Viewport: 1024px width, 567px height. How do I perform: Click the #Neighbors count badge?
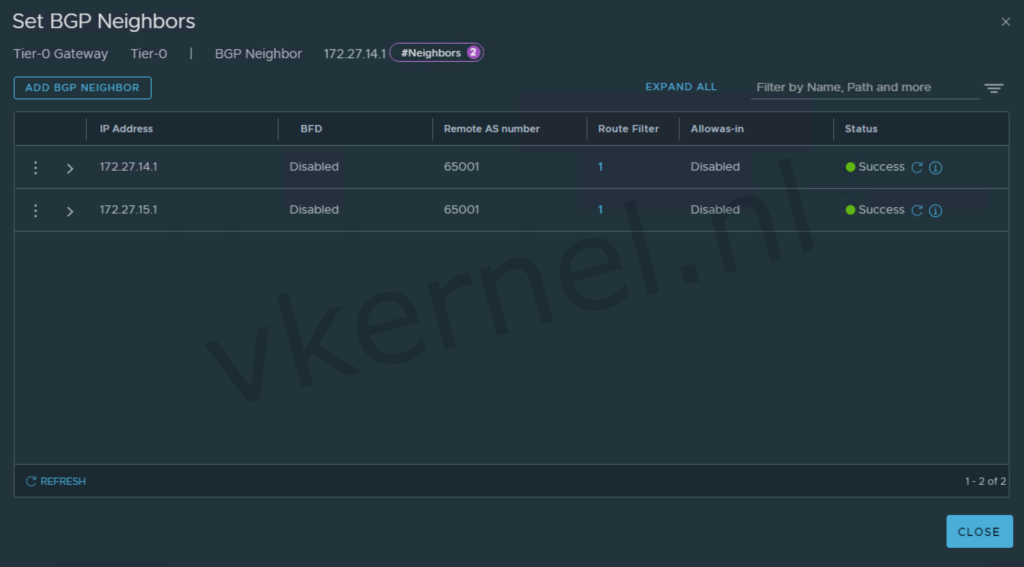436,53
